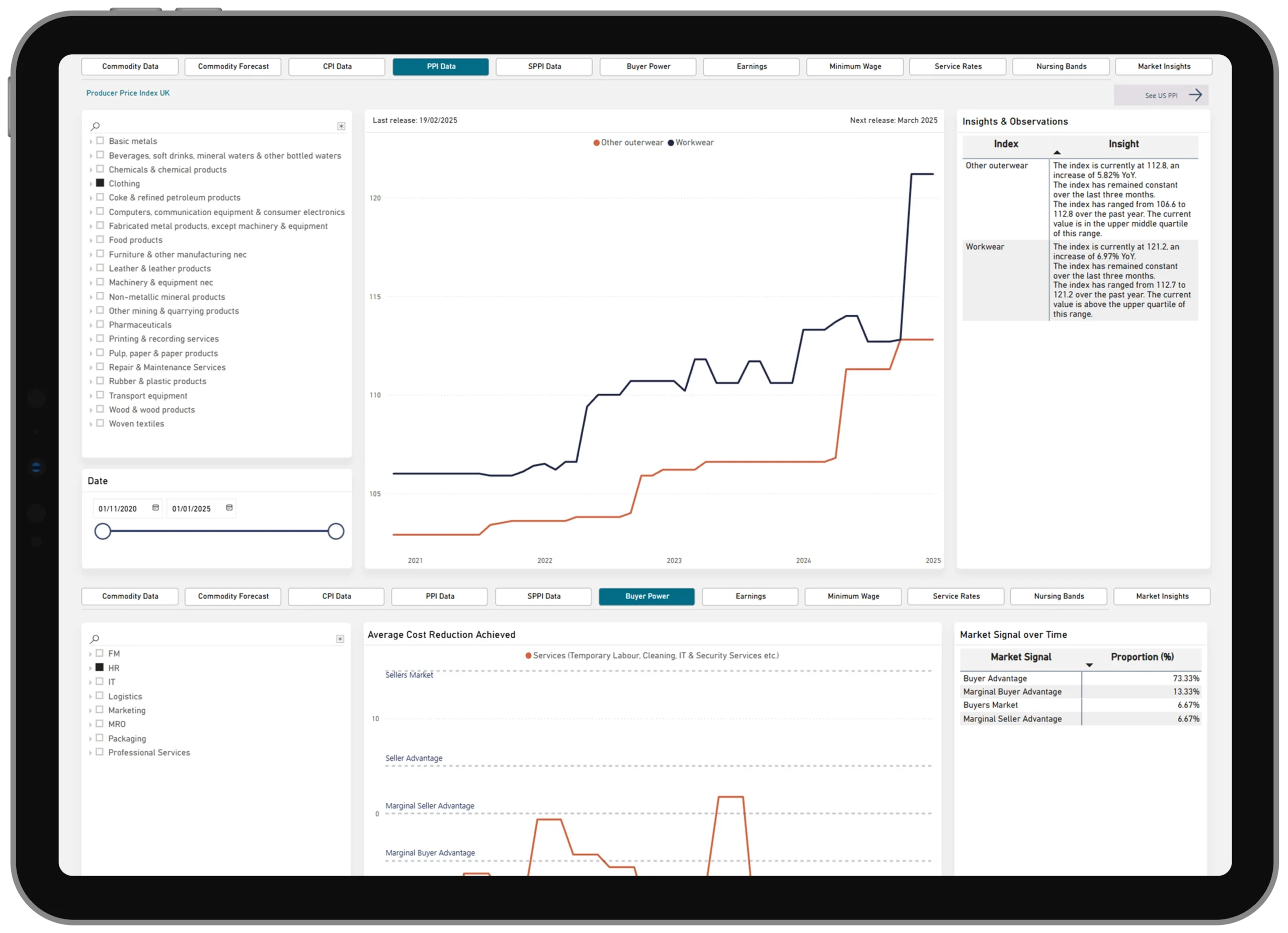Click the Repair & Maintenance Services item
This screenshot has width=1288, height=933.
click(x=167, y=367)
